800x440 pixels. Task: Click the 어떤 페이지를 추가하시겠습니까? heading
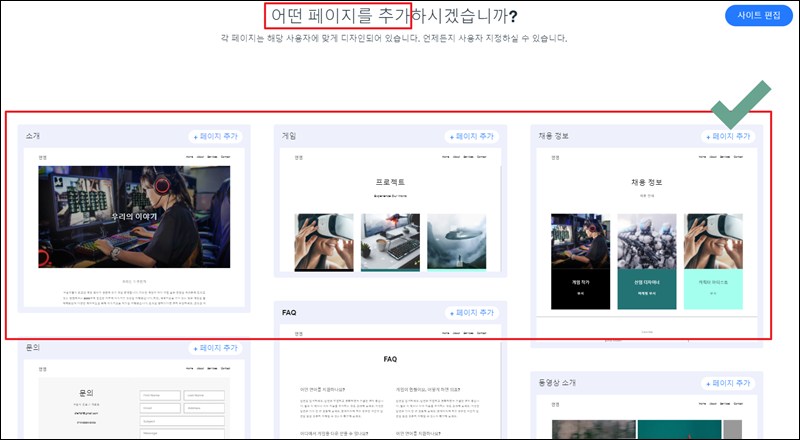pyautogui.click(x=394, y=16)
